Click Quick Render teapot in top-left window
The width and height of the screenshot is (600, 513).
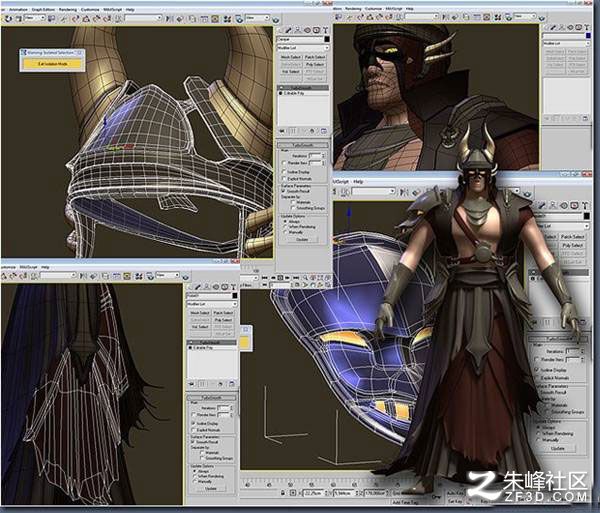click(x=275, y=18)
